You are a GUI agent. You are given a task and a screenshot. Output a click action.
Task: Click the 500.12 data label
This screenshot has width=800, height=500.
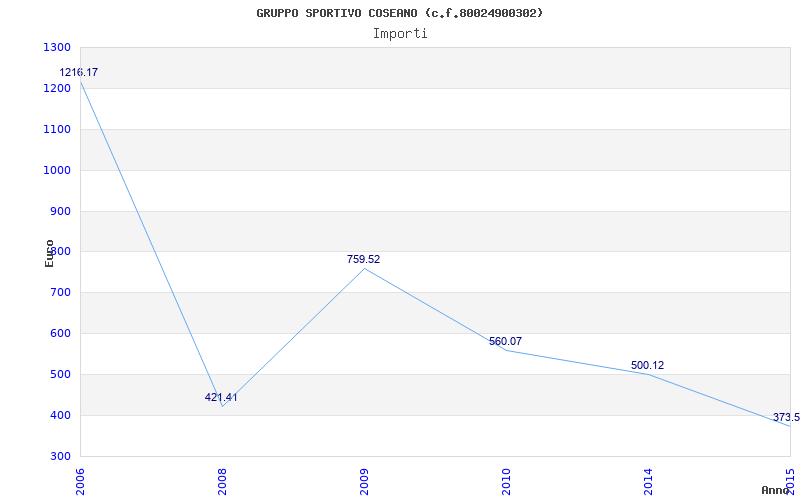pos(647,365)
